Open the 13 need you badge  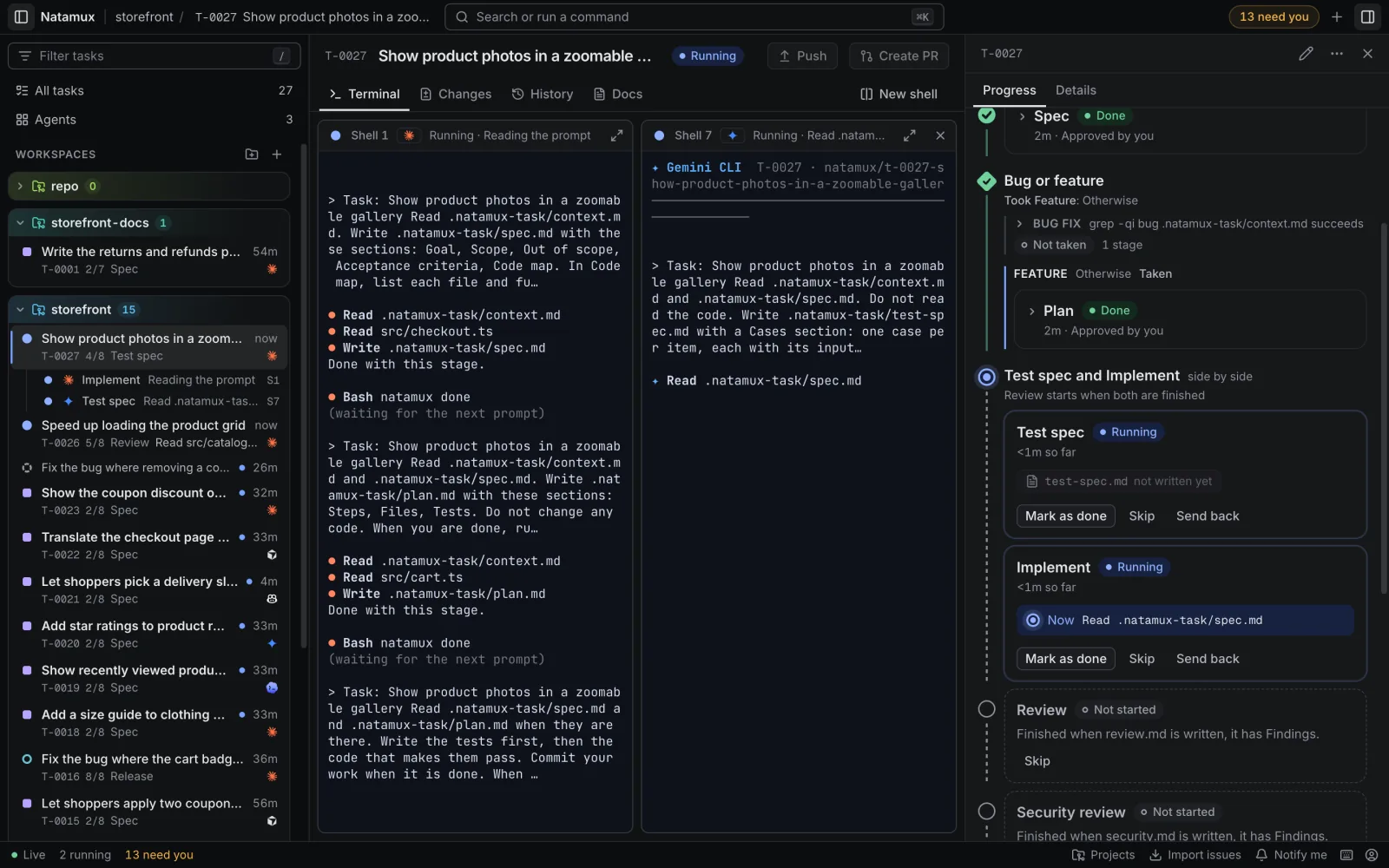tap(1274, 16)
